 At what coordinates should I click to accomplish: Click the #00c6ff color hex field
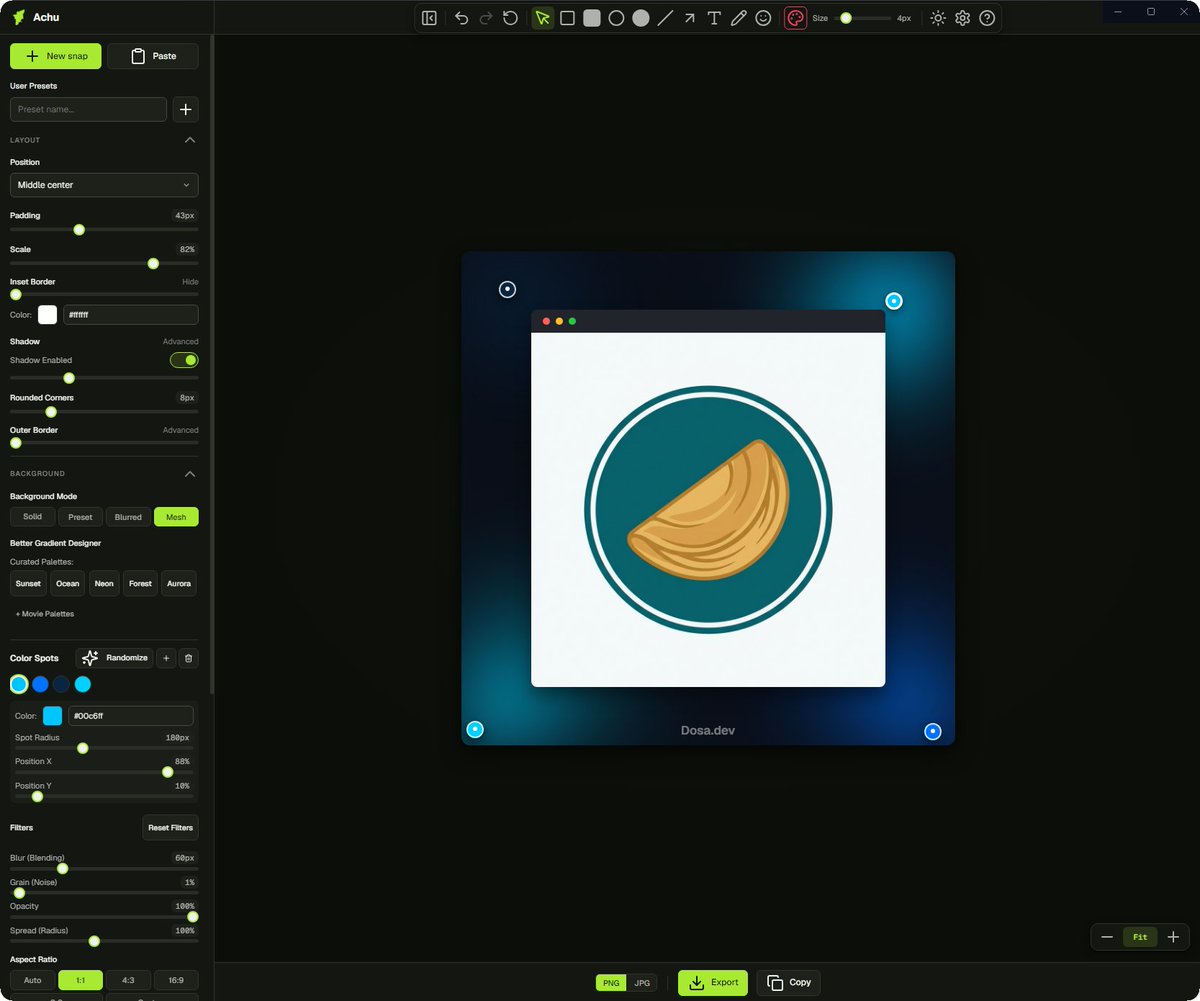[130, 716]
